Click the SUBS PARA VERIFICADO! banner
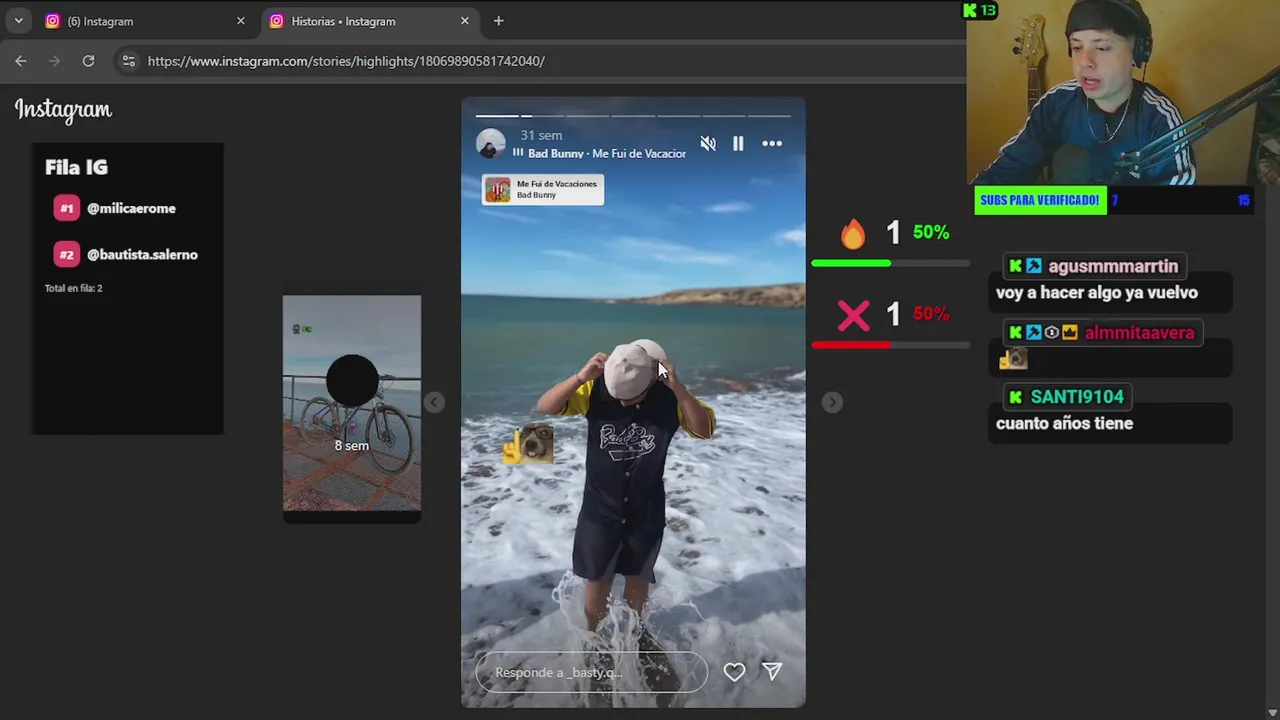The width and height of the screenshot is (1280, 720). pos(1040,200)
